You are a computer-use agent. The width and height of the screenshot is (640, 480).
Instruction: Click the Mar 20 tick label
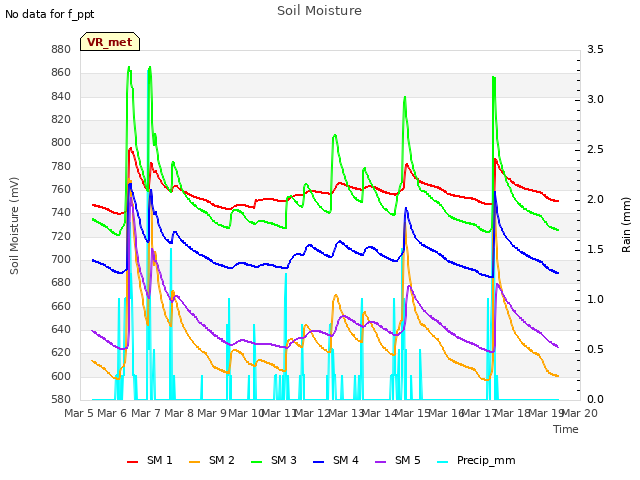580,413
